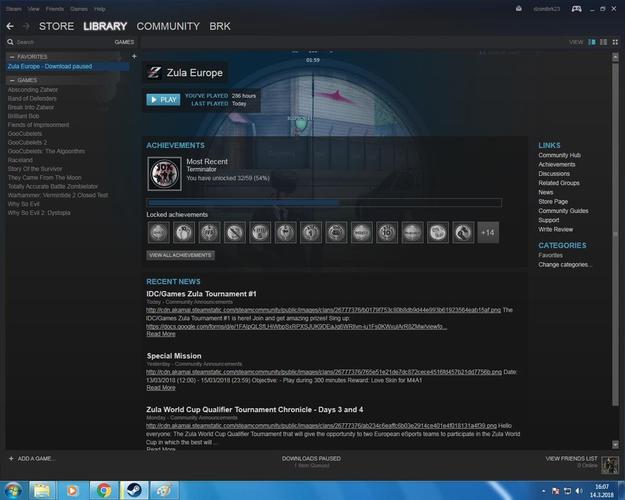Open the Terminator achievement badge

[164, 174]
